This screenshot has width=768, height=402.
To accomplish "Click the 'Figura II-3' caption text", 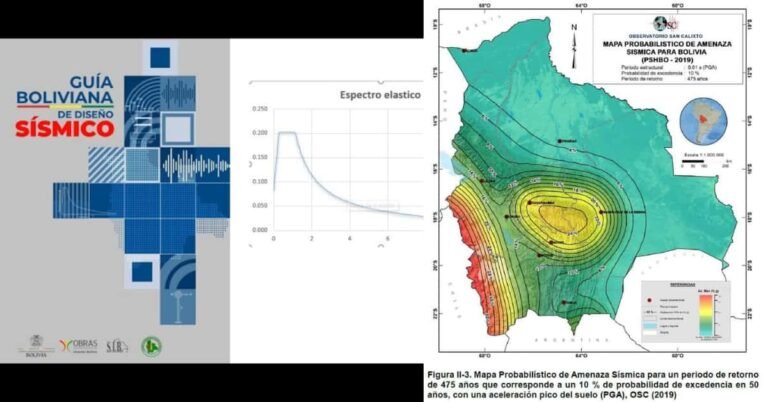I will (x=462, y=371).
